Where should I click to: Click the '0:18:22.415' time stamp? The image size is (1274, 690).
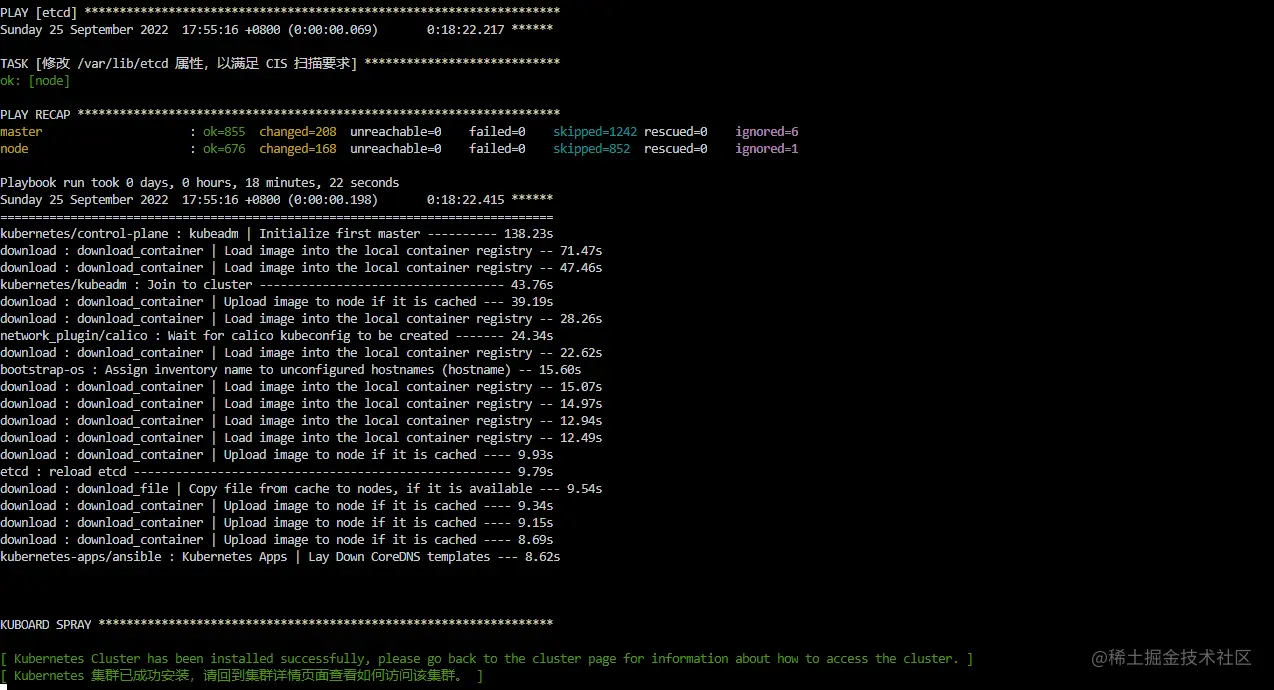tap(465, 199)
